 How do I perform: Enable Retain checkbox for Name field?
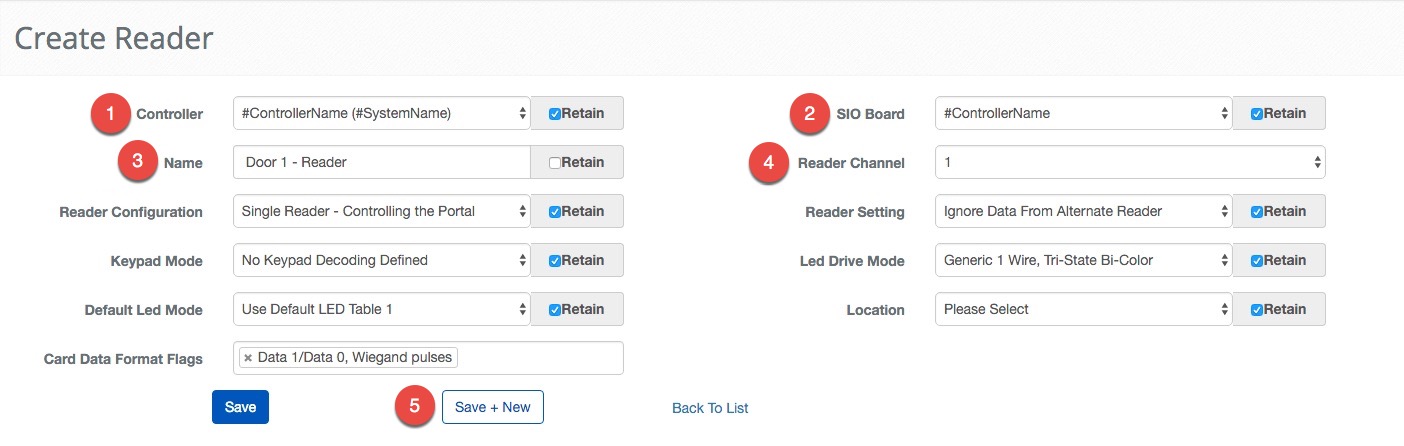coord(555,163)
